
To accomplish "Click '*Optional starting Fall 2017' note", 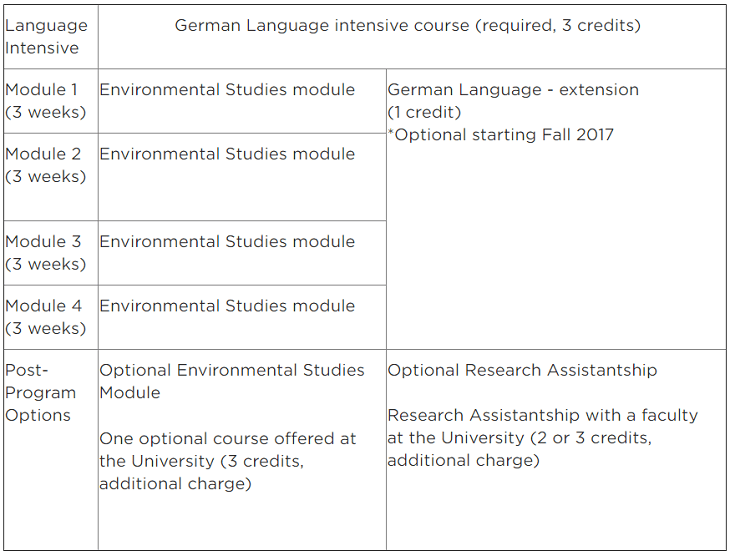I will click(501, 135).
